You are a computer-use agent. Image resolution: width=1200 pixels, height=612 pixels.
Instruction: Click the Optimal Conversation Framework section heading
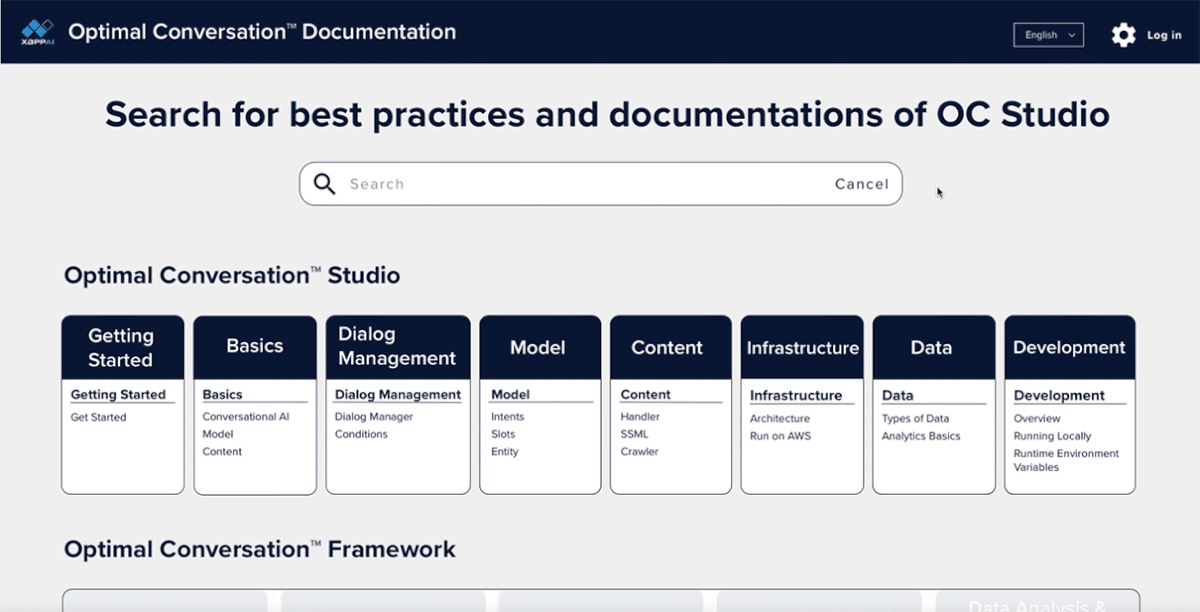coord(260,550)
